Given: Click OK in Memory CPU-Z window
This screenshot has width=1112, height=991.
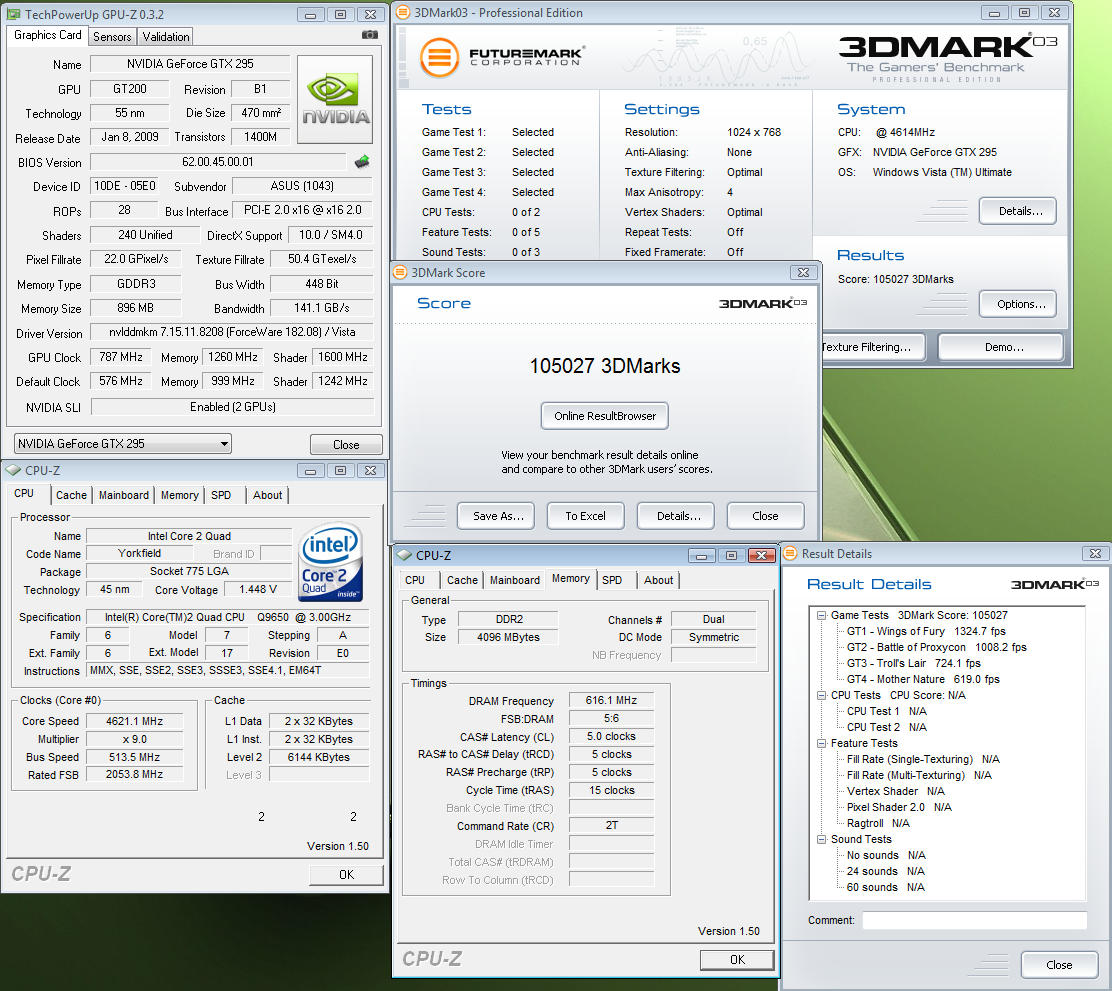Looking at the screenshot, I should point(738,960).
